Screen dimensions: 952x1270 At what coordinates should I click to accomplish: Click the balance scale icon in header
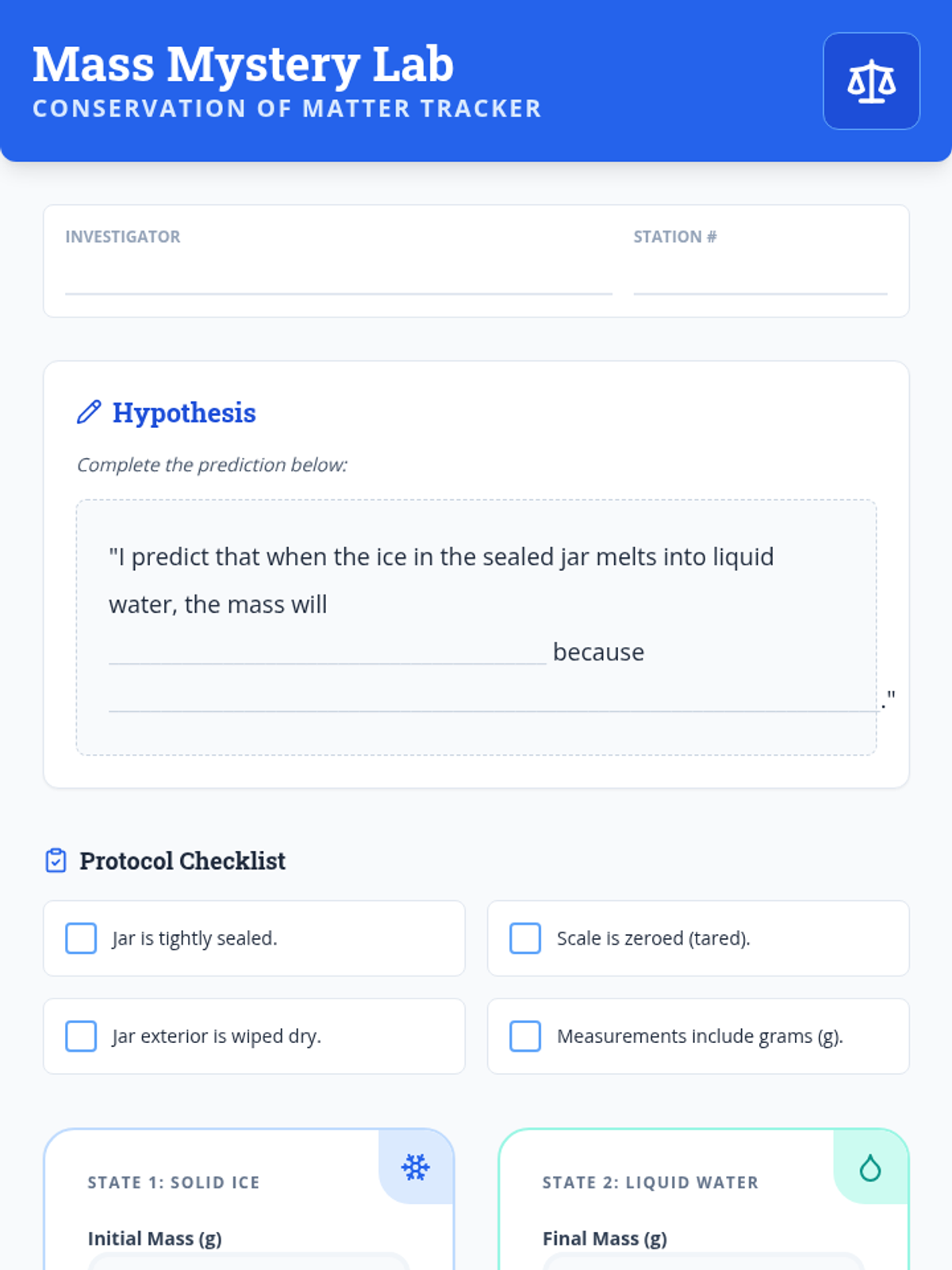tap(871, 81)
